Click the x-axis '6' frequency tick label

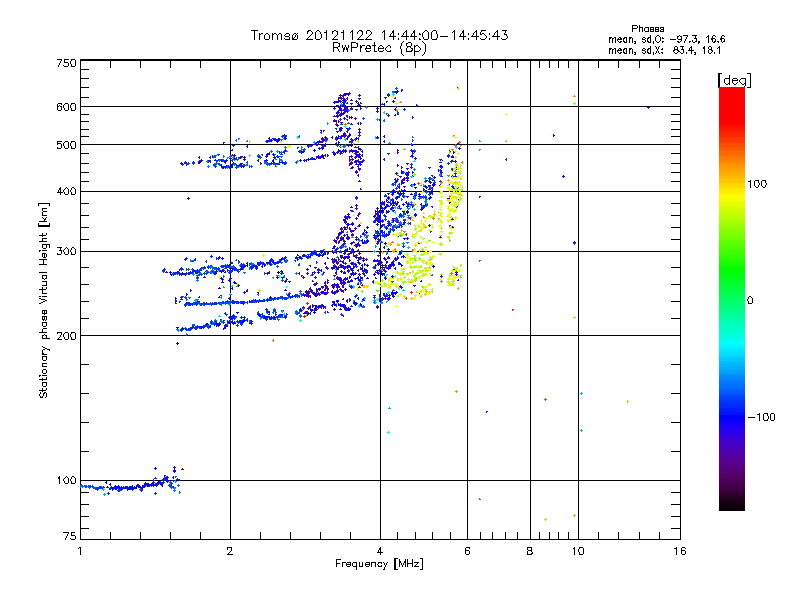[x=467, y=551]
